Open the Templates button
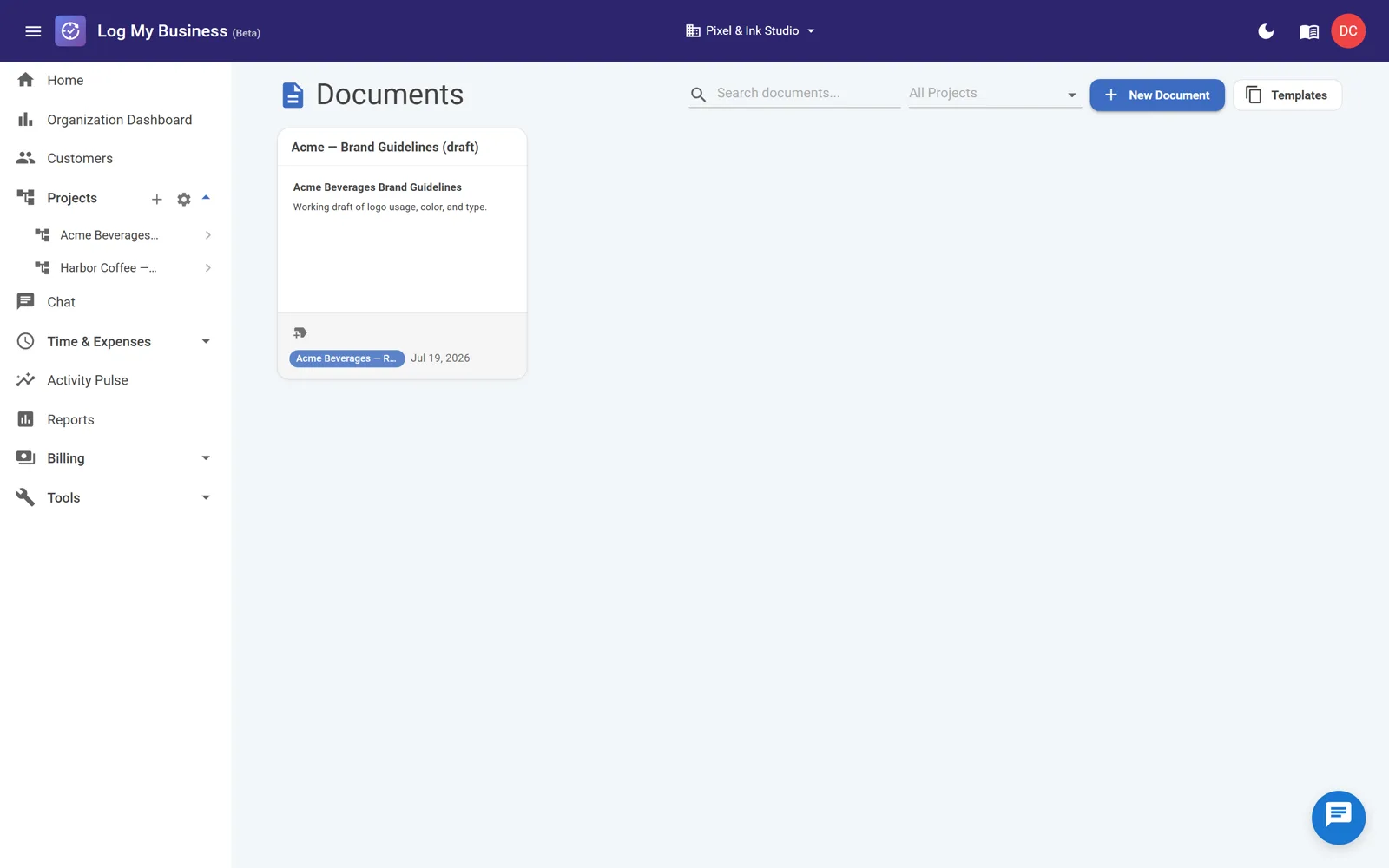This screenshot has width=1389, height=868. [x=1287, y=95]
